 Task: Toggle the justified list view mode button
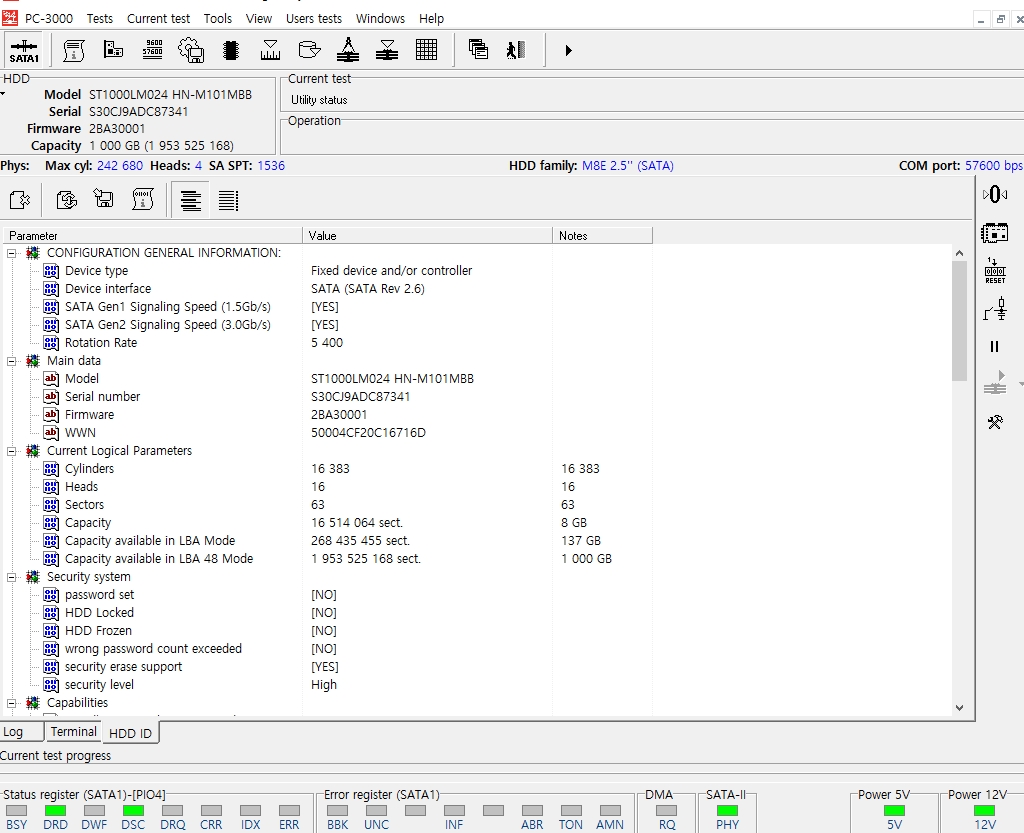click(x=228, y=201)
